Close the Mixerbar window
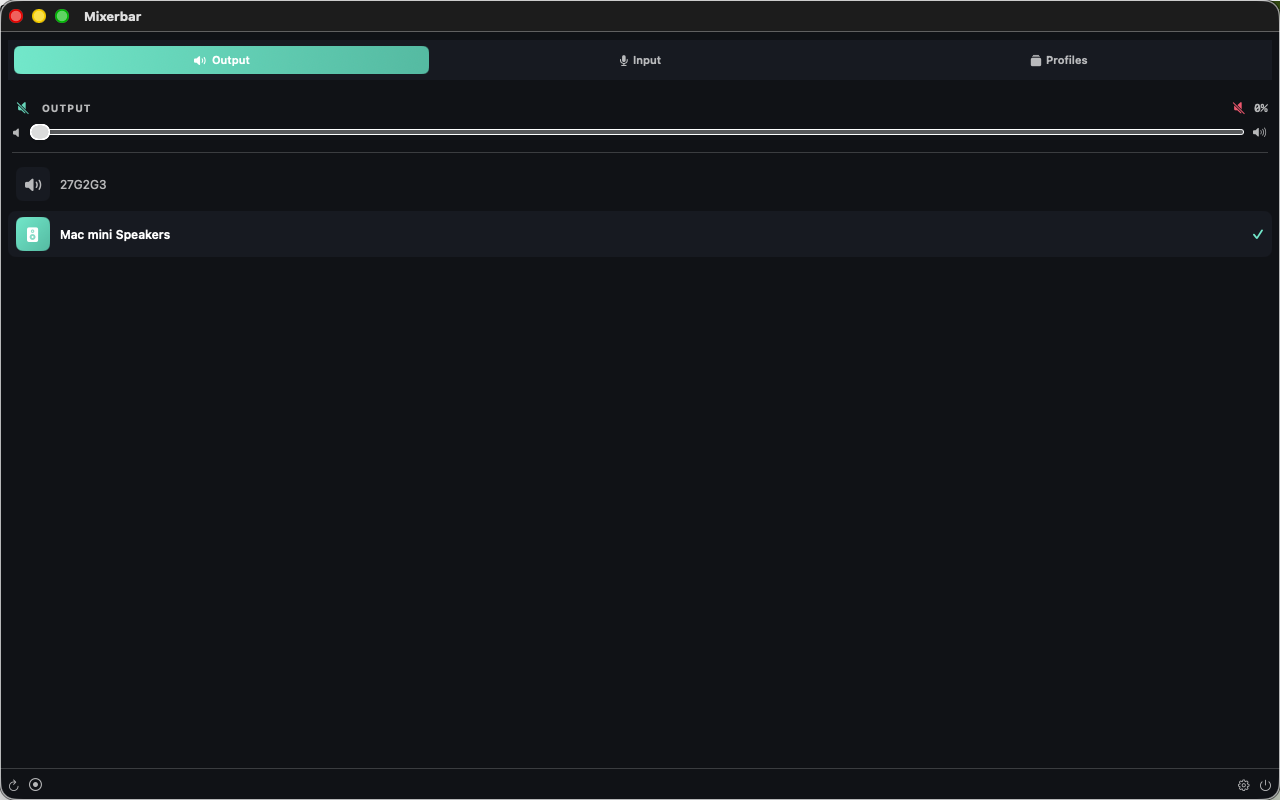The image size is (1280, 800). (x=16, y=16)
